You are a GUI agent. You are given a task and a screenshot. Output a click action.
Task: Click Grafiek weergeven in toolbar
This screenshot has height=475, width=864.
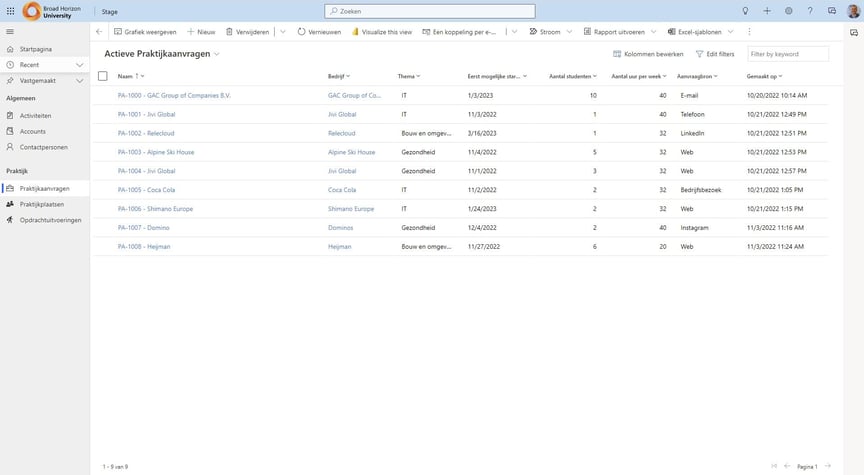145,32
